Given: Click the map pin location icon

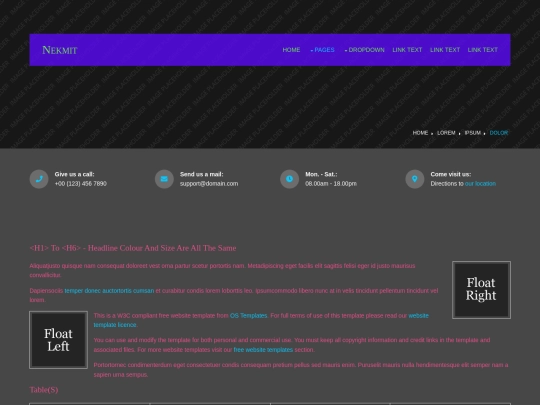Looking at the screenshot, I should pos(415,179).
